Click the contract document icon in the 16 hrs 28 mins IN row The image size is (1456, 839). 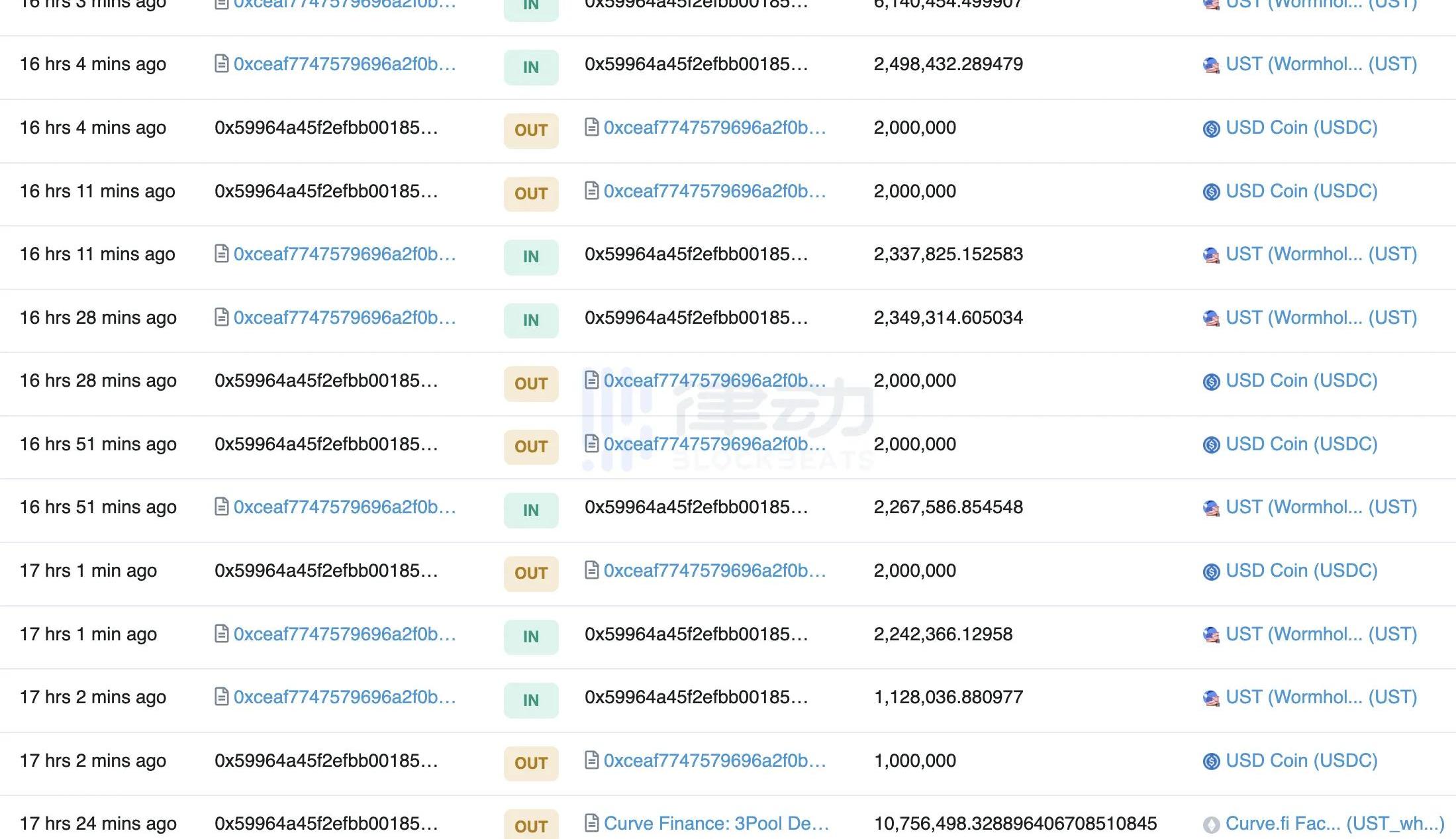click(x=222, y=318)
